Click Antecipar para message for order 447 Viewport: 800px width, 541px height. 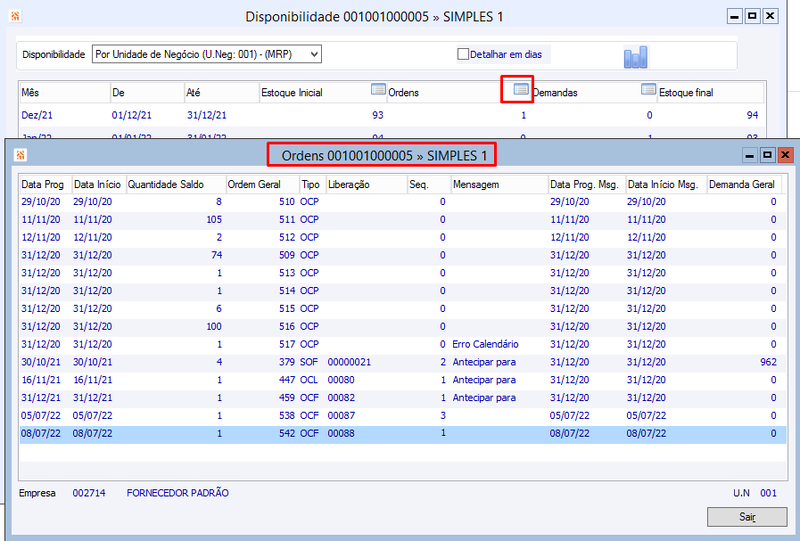tap(484, 380)
